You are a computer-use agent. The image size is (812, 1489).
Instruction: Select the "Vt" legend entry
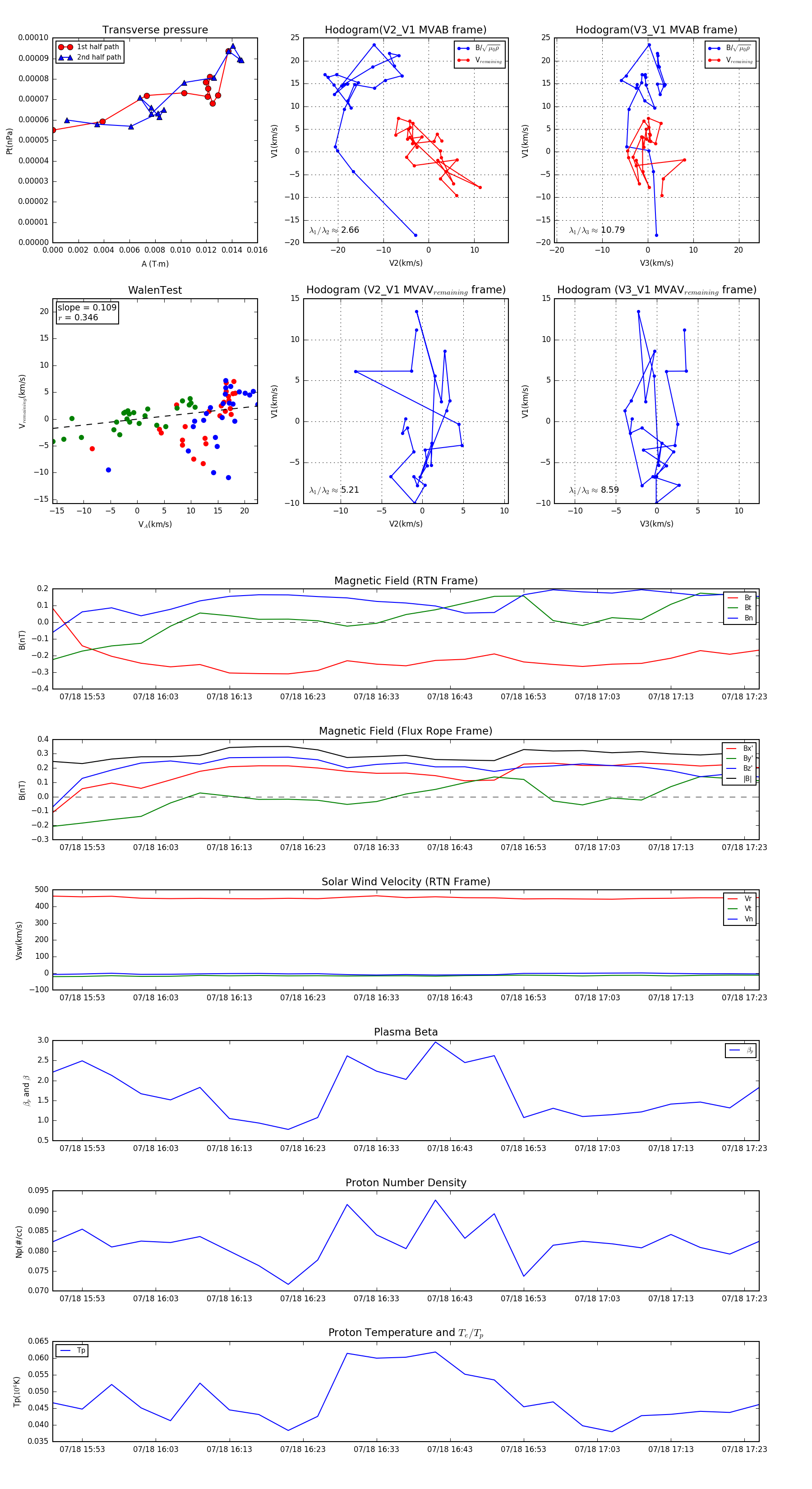(740, 909)
